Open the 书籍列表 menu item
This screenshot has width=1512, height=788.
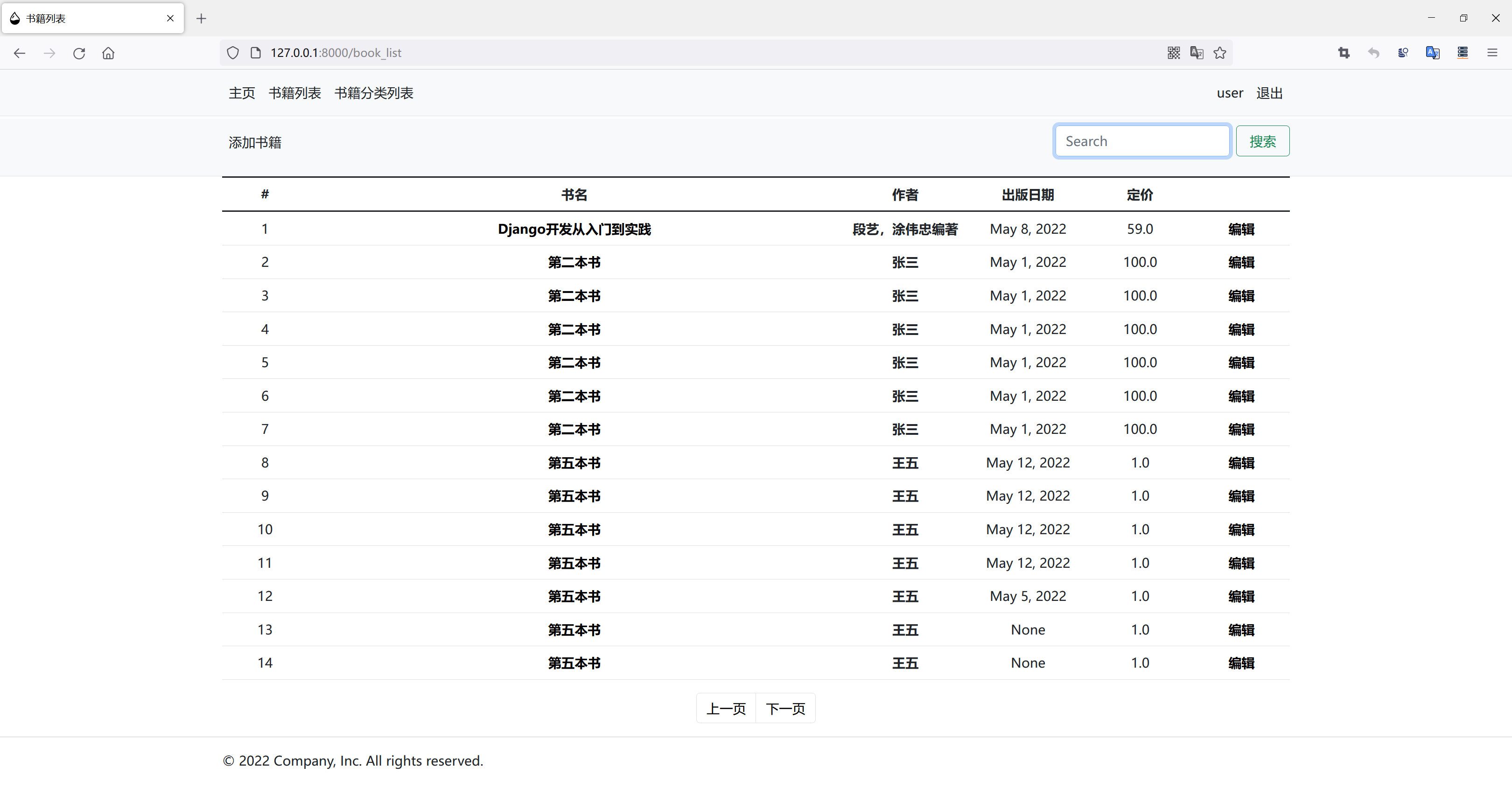click(x=294, y=93)
